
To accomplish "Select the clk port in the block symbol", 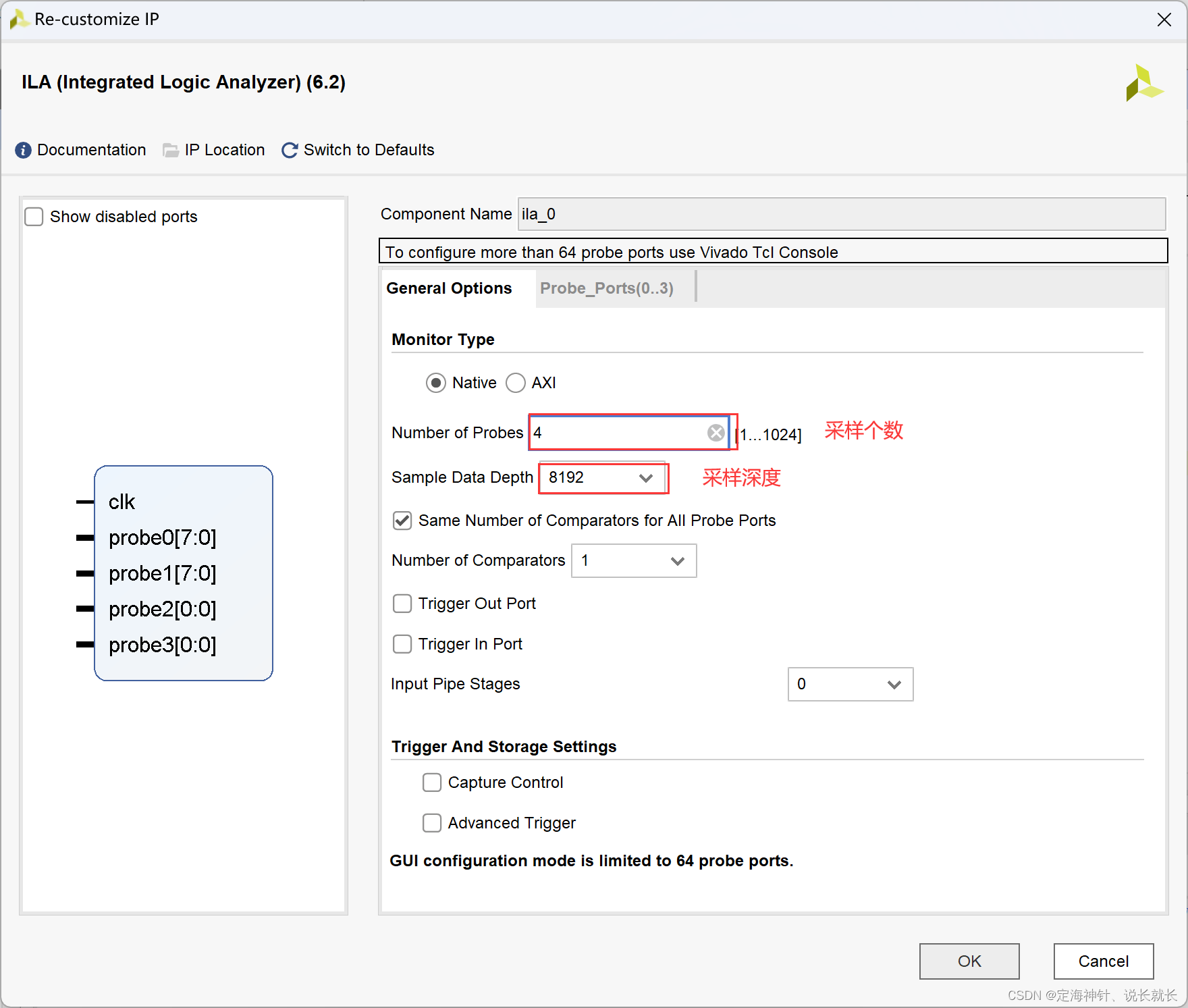I will click(x=122, y=502).
